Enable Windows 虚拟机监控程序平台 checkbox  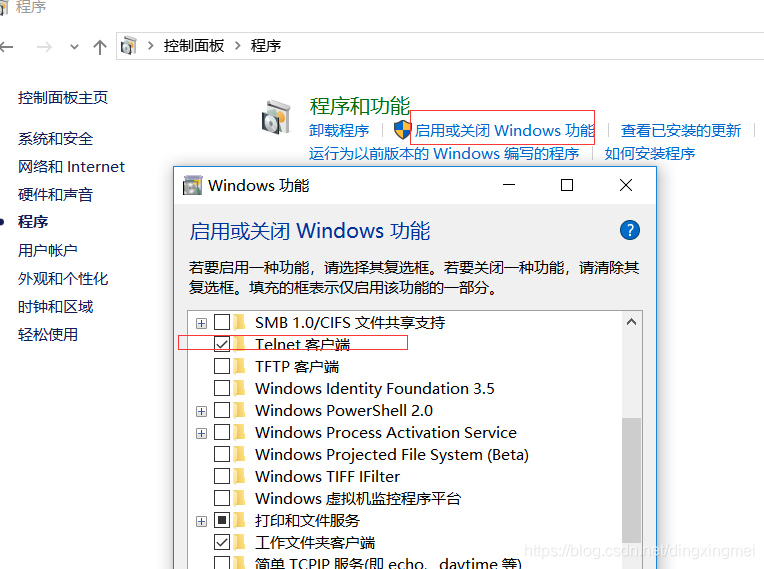point(222,498)
